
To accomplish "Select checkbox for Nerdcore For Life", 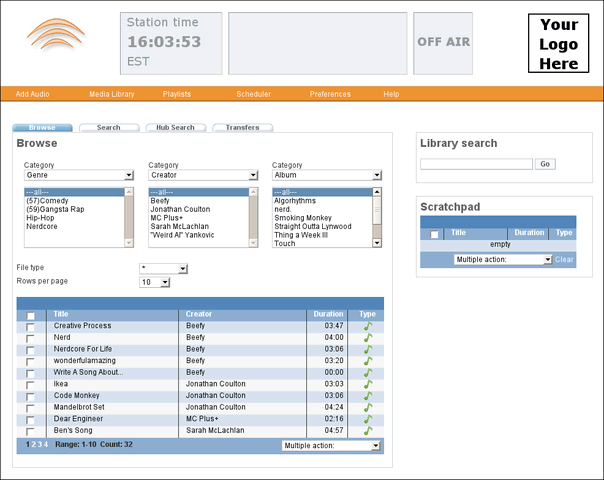I will (30, 351).
